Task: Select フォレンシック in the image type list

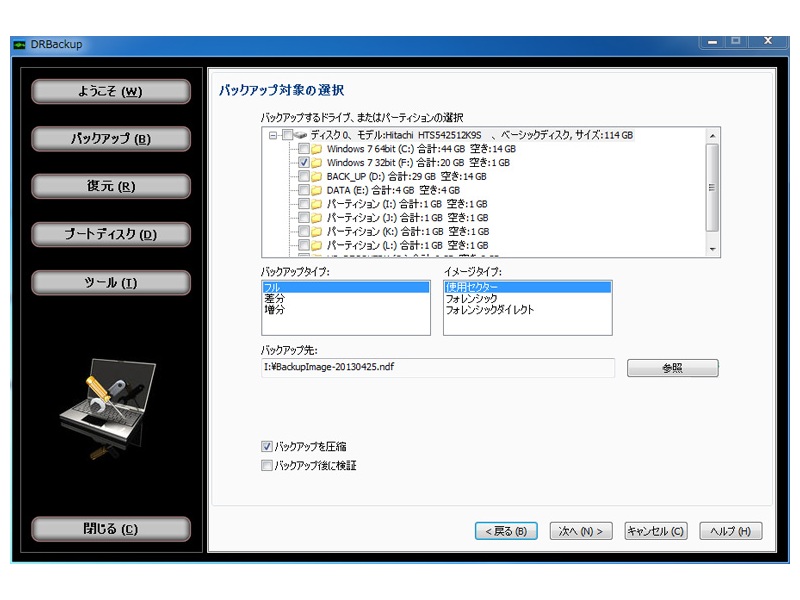Action: (x=471, y=299)
